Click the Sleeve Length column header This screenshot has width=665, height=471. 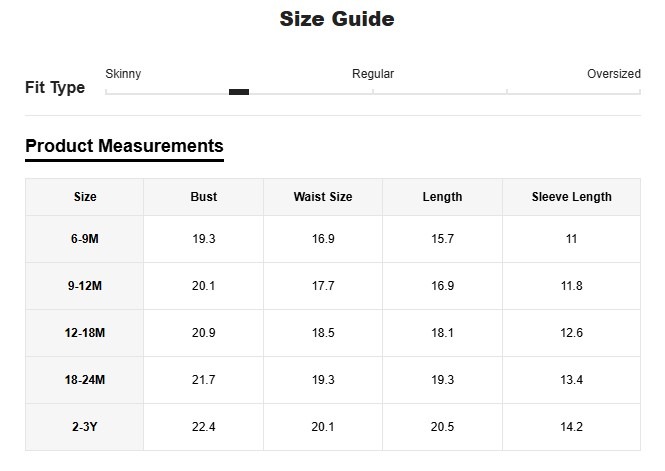(571, 197)
